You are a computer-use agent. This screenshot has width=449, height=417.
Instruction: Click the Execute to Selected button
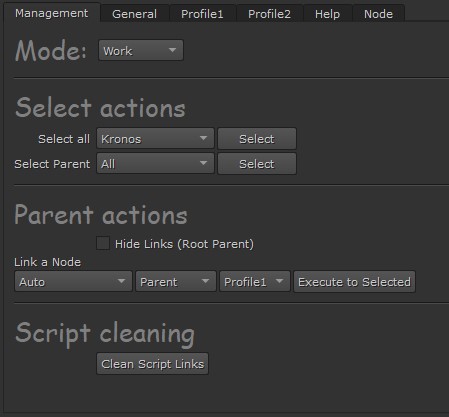pyautogui.click(x=354, y=282)
